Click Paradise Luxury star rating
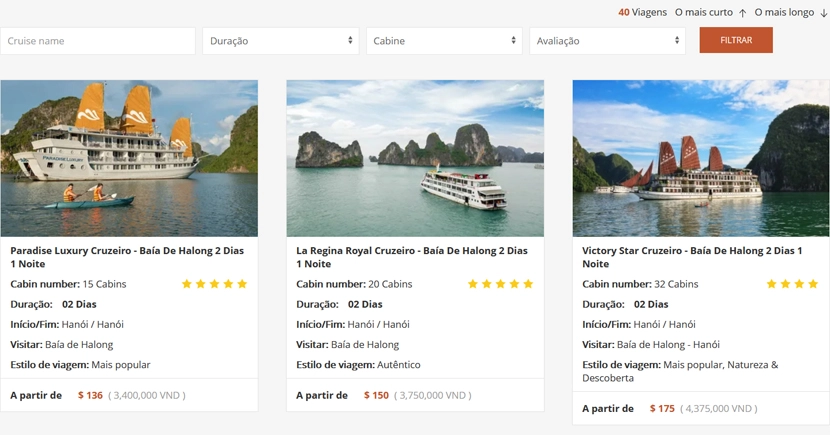830x435 pixels. tap(214, 284)
